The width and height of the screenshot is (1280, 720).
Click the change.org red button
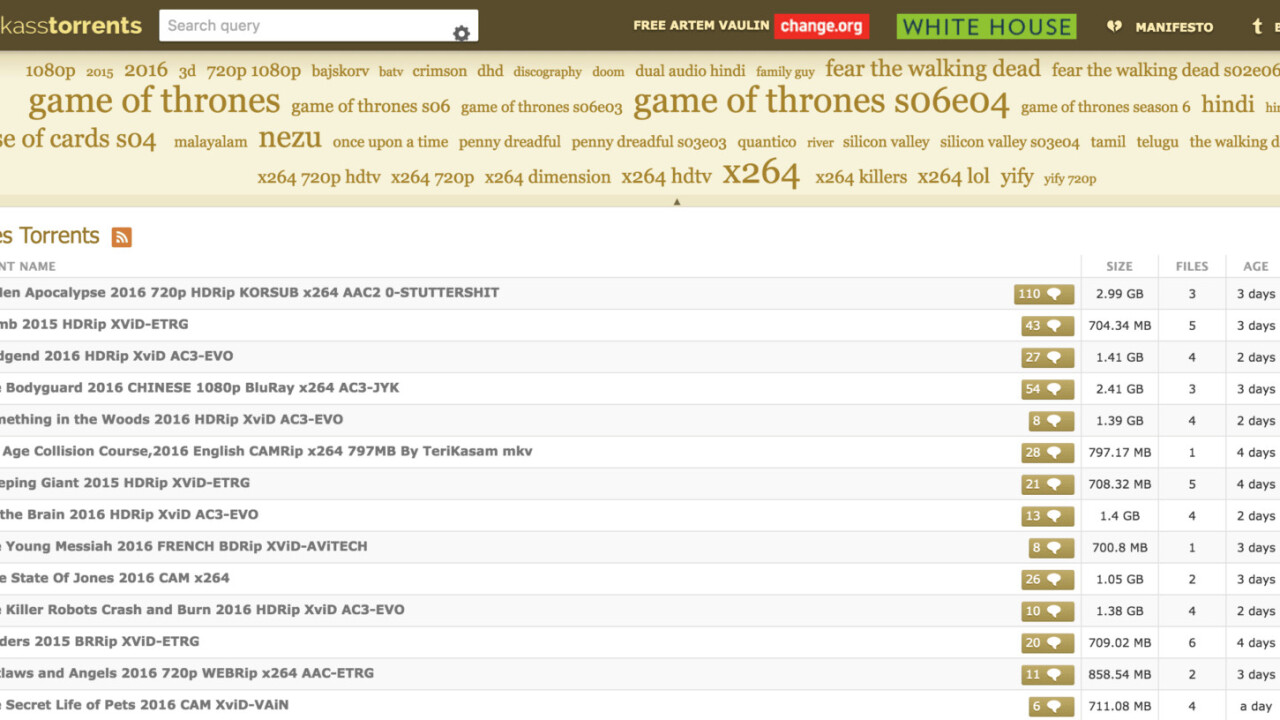tap(821, 26)
